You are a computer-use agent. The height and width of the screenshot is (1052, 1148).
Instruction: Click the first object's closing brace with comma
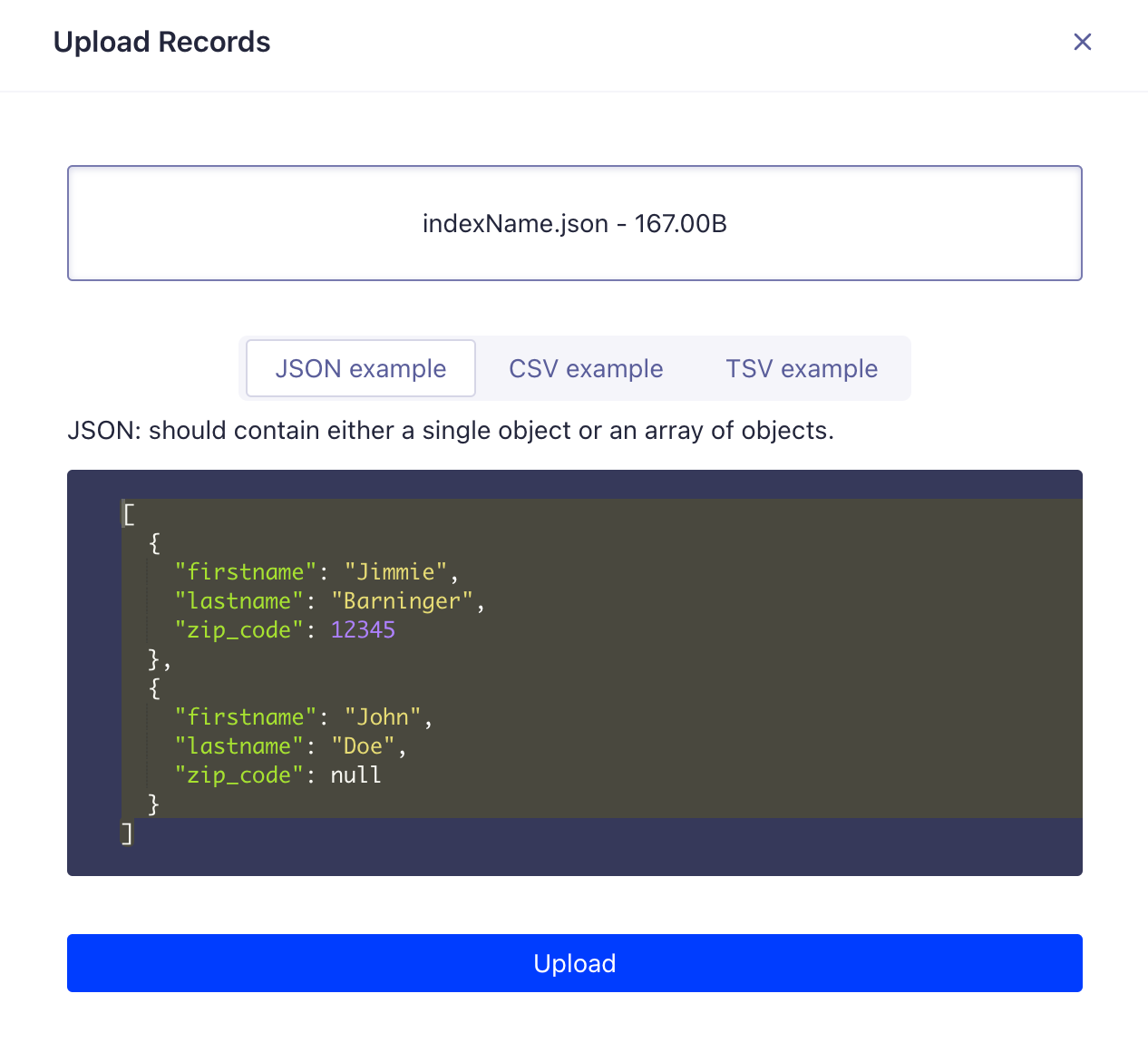[158, 659]
